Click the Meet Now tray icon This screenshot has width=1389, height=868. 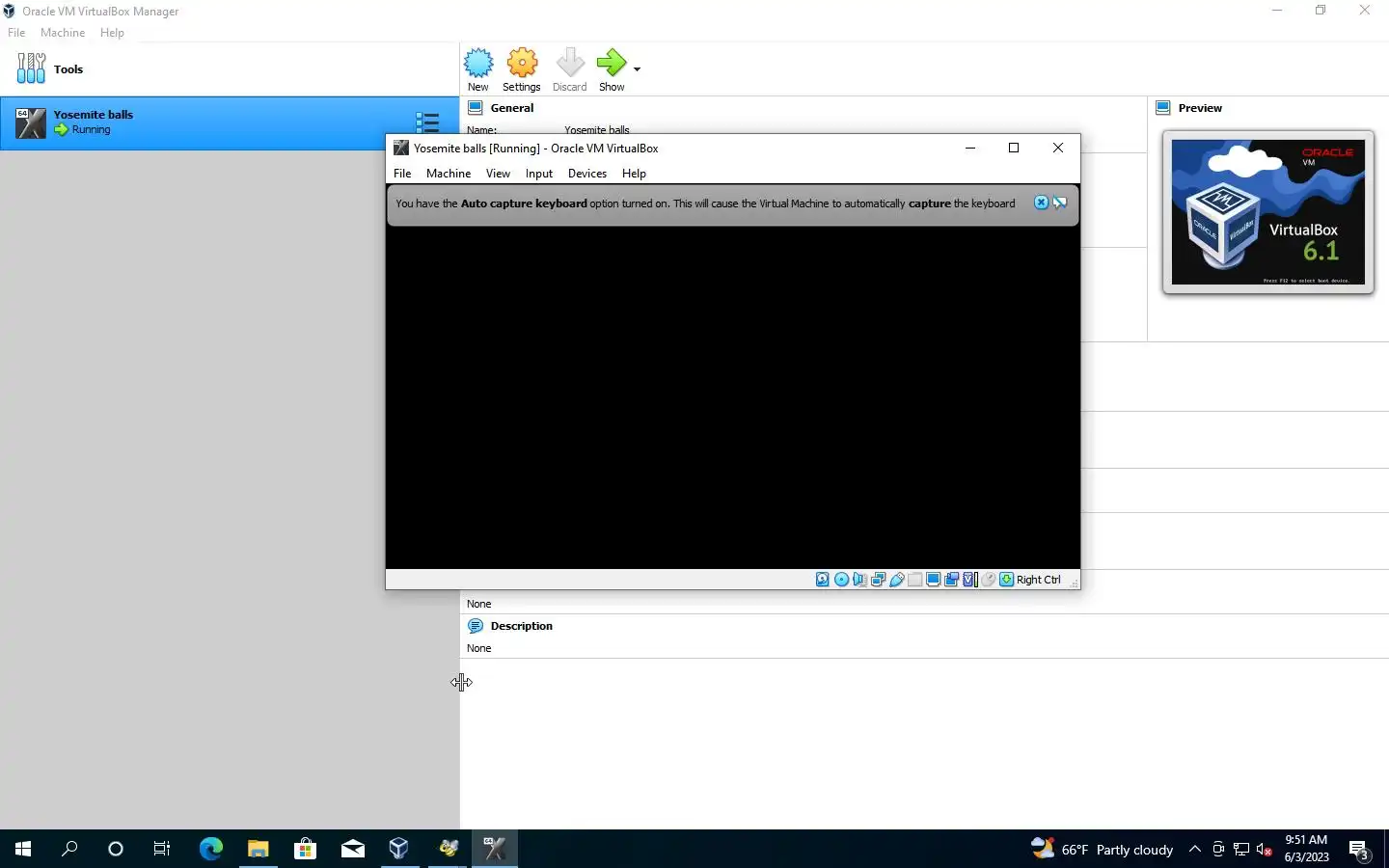[x=1218, y=849]
